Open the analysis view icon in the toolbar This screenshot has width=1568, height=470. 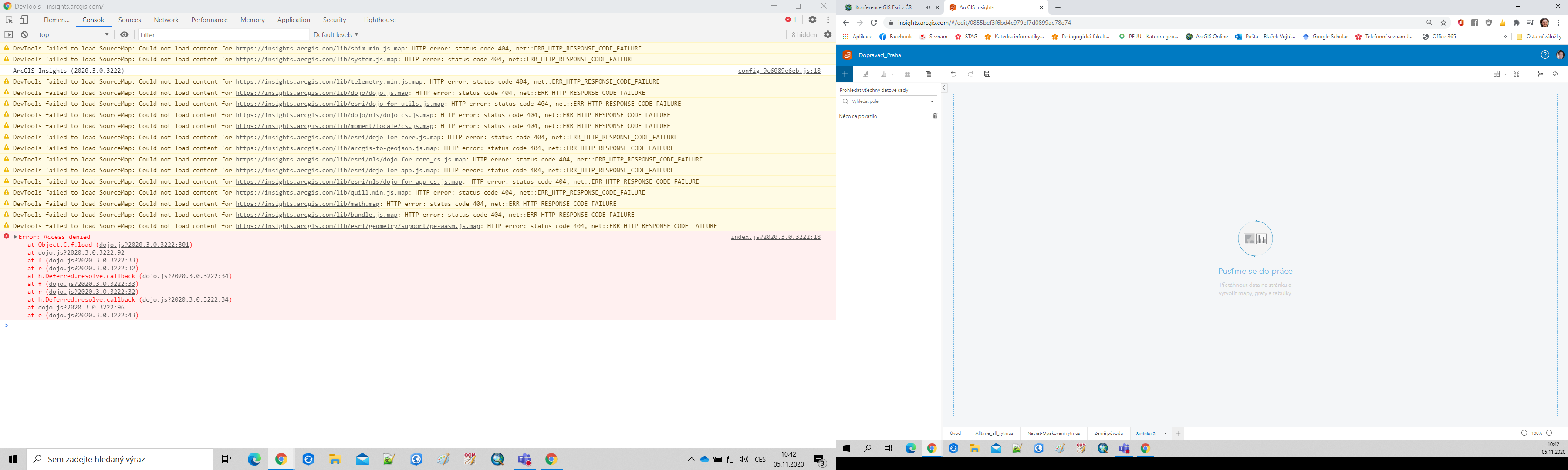(1540, 74)
